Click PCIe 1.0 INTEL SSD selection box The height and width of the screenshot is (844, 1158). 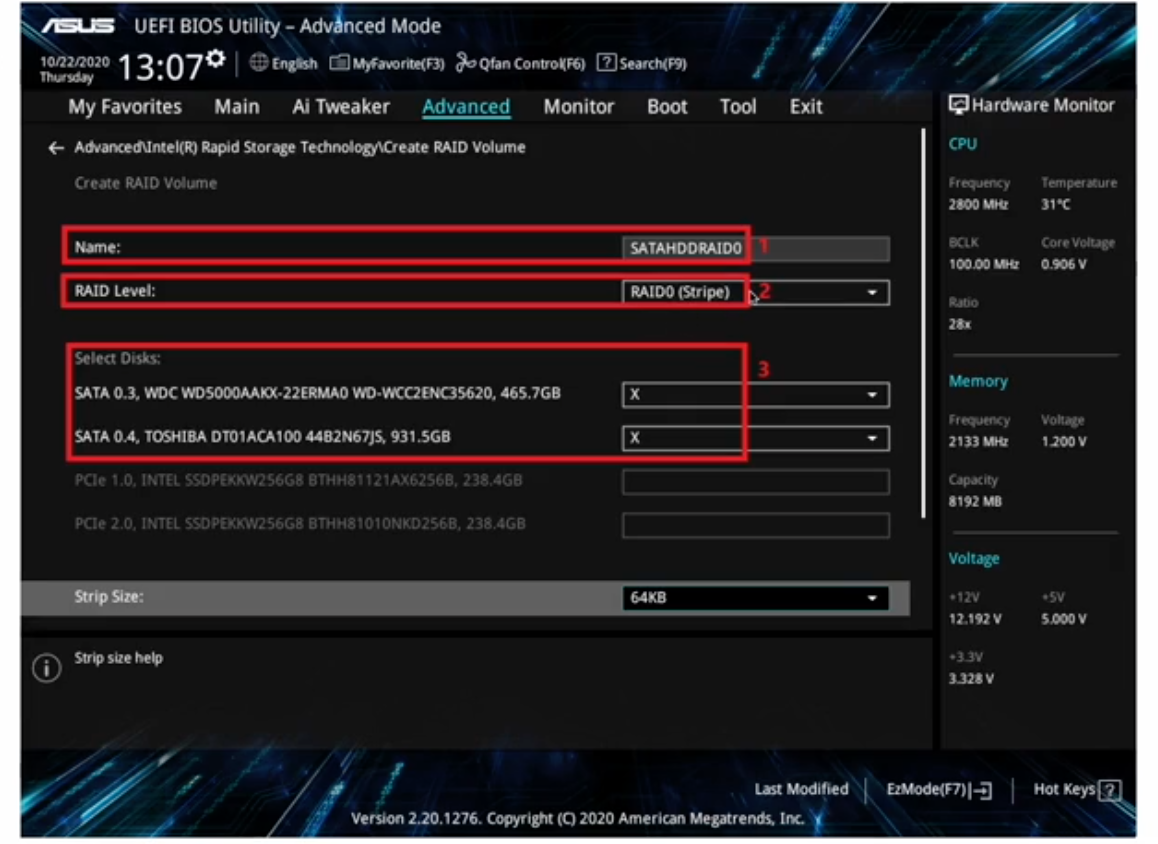click(x=756, y=482)
